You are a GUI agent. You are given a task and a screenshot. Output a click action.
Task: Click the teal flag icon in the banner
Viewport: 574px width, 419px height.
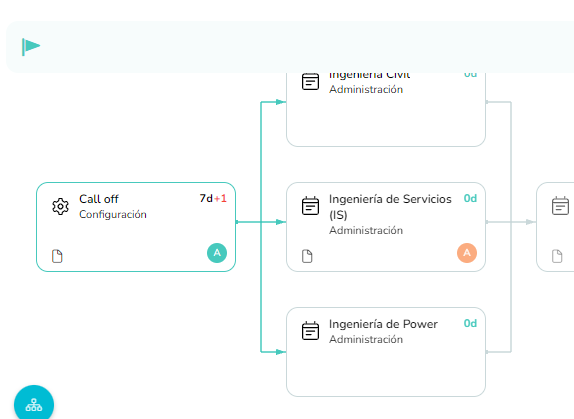[31, 47]
